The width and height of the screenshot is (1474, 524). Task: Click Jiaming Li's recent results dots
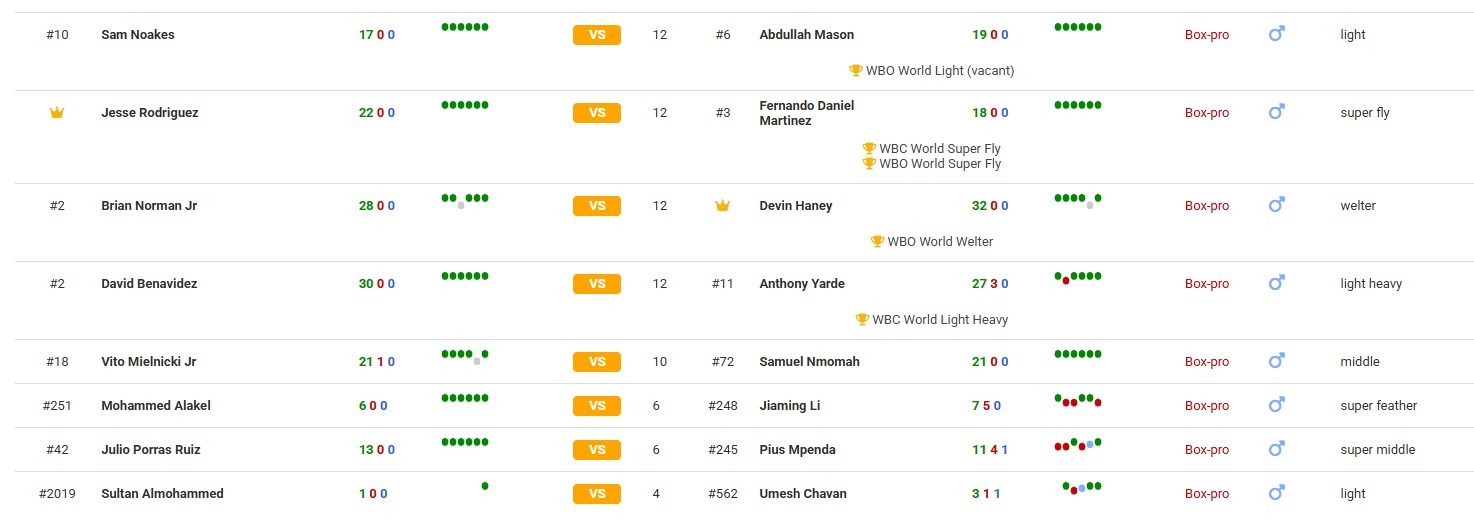tap(1078, 401)
